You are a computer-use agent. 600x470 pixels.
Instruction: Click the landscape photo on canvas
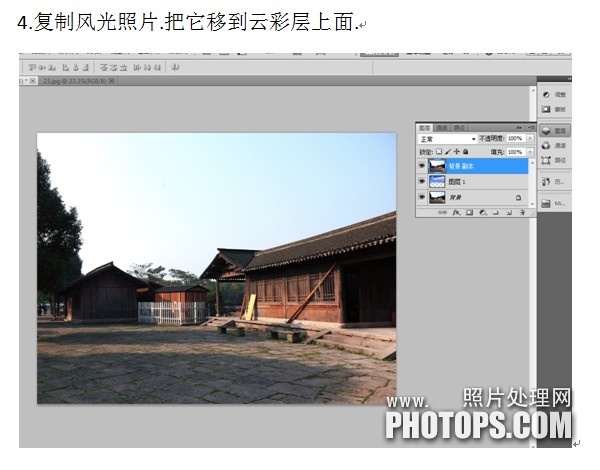coord(217,268)
